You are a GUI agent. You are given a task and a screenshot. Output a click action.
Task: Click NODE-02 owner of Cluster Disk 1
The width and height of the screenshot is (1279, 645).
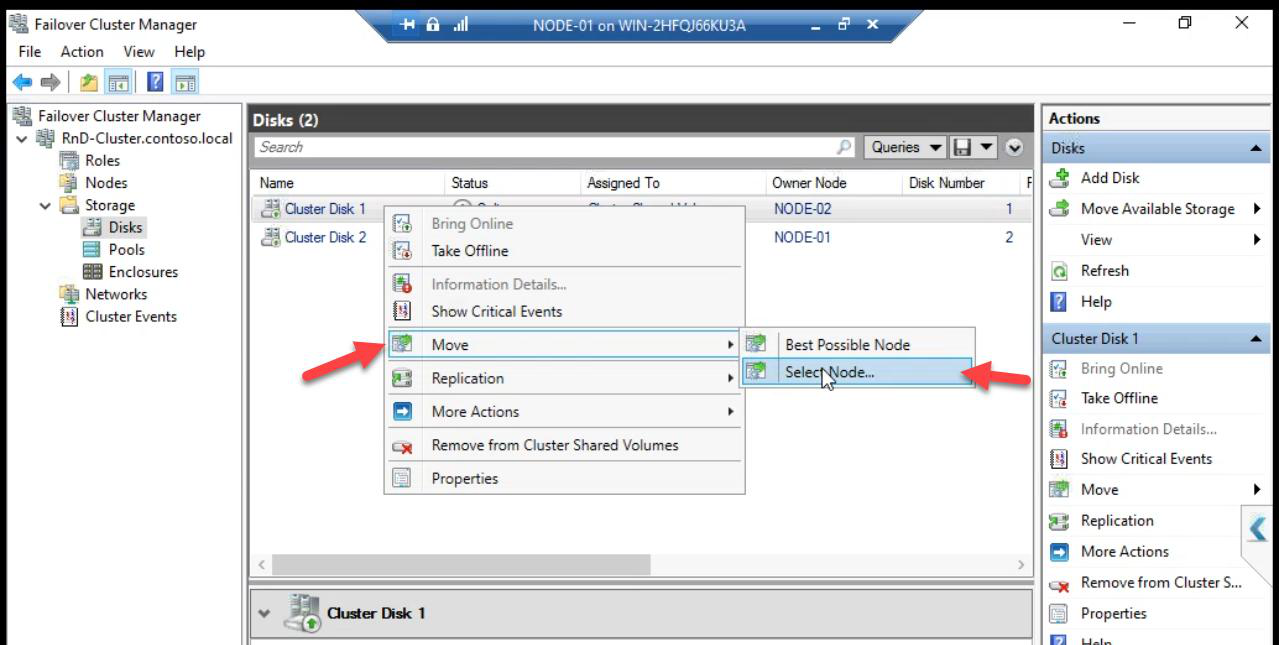click(x=802, y=209)
